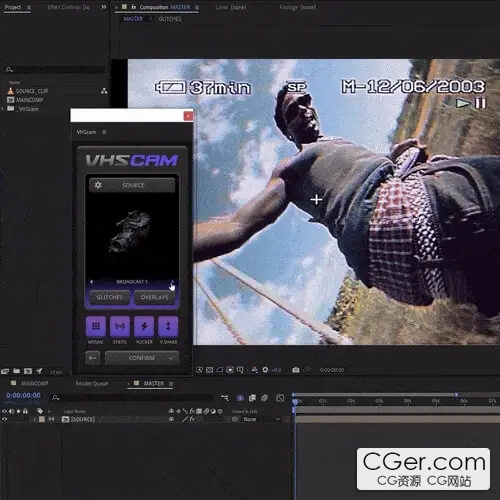Click the Source button in VHSCam
500x500 pixels.
[x=132, y=185]
